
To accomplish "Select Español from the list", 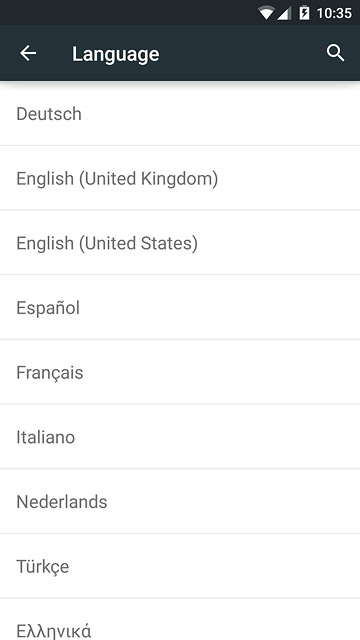I will point(180,307).
